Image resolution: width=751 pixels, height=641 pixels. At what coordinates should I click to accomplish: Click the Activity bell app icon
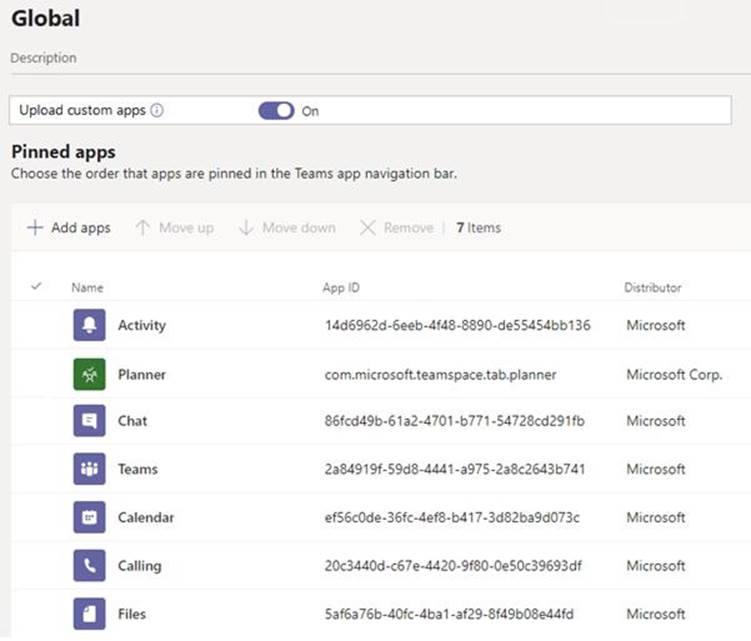[89, 326]
